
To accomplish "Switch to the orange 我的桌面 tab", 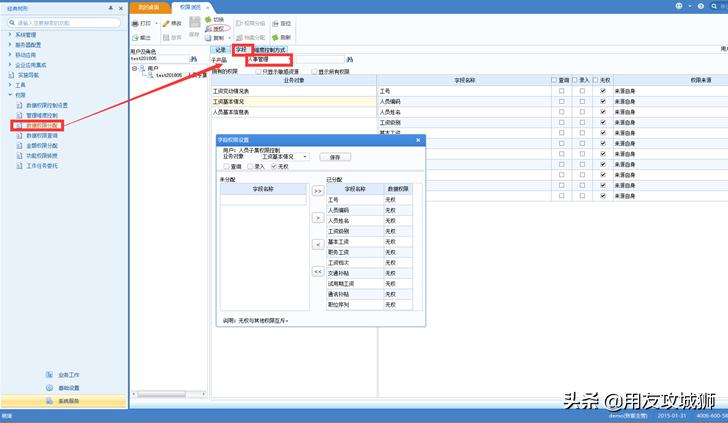I will [x=149, y=7].
